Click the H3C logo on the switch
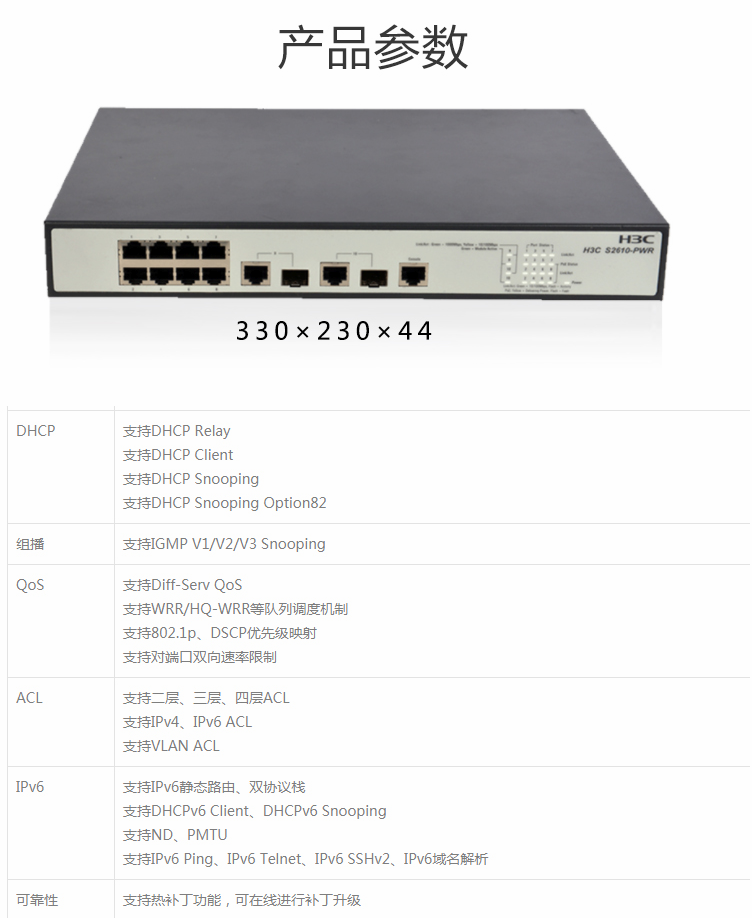The width and height of the screenshot is (752, 918). pos(636,239)
